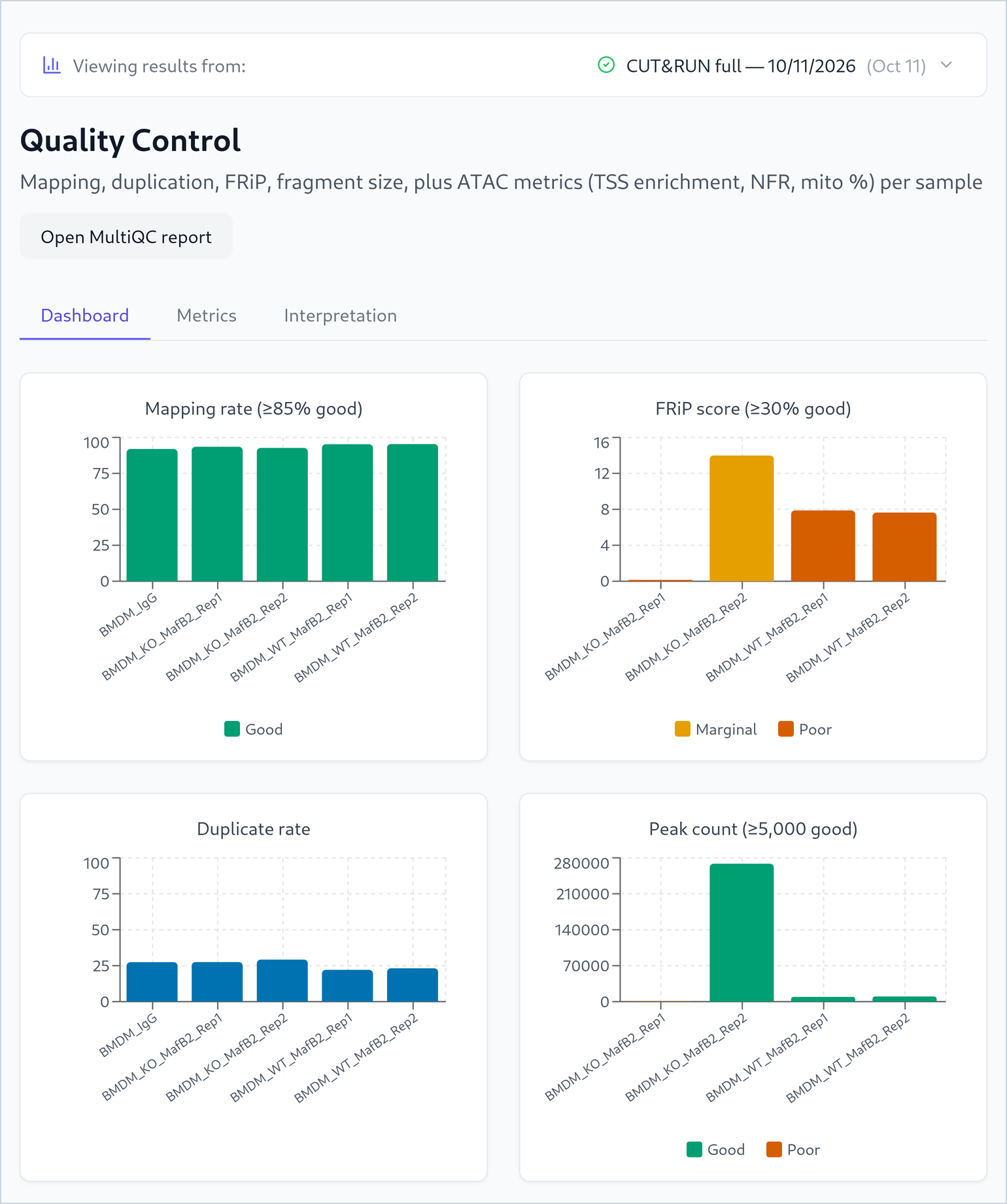This screenshot has width=1007, height=1204.
Task: Pick the BMDM_IgG bar in Duplicate rate
Action: (x=152, y=982)
